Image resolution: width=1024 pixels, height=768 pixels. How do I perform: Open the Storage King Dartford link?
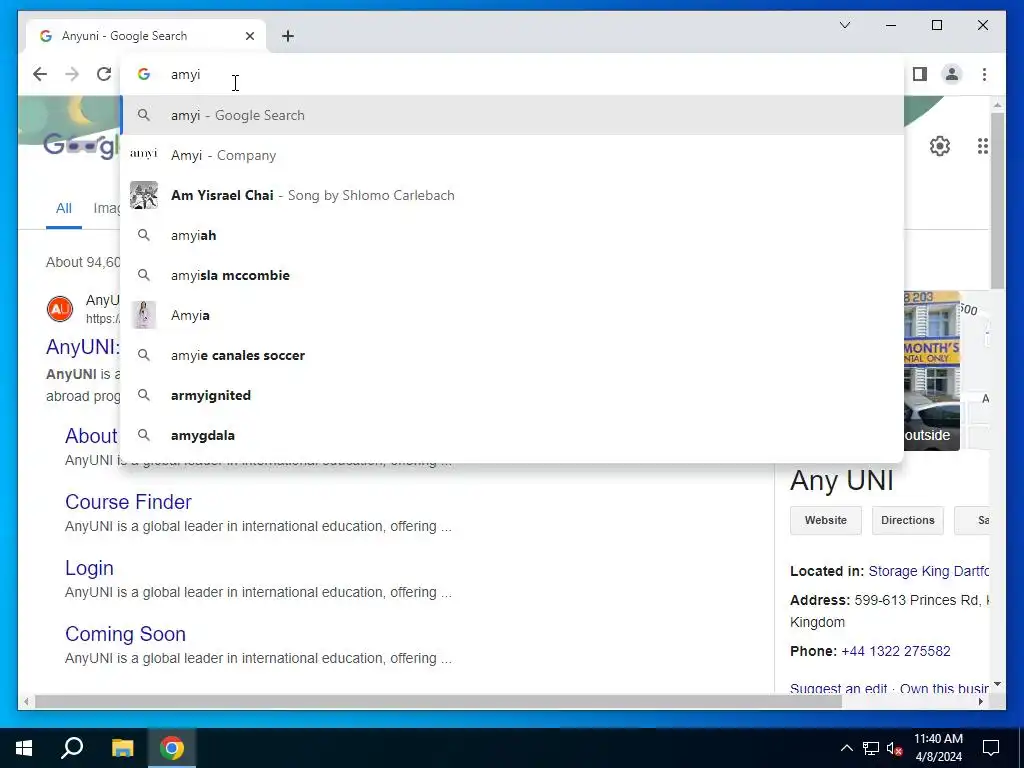pos(928,571)
